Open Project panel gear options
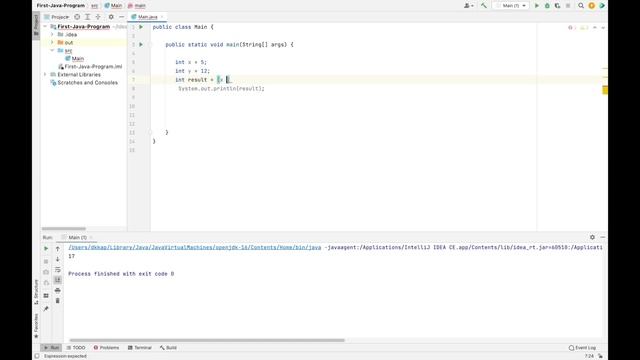Screen dimensions: 640x360 pyautogui.click(x=111, y=17)
